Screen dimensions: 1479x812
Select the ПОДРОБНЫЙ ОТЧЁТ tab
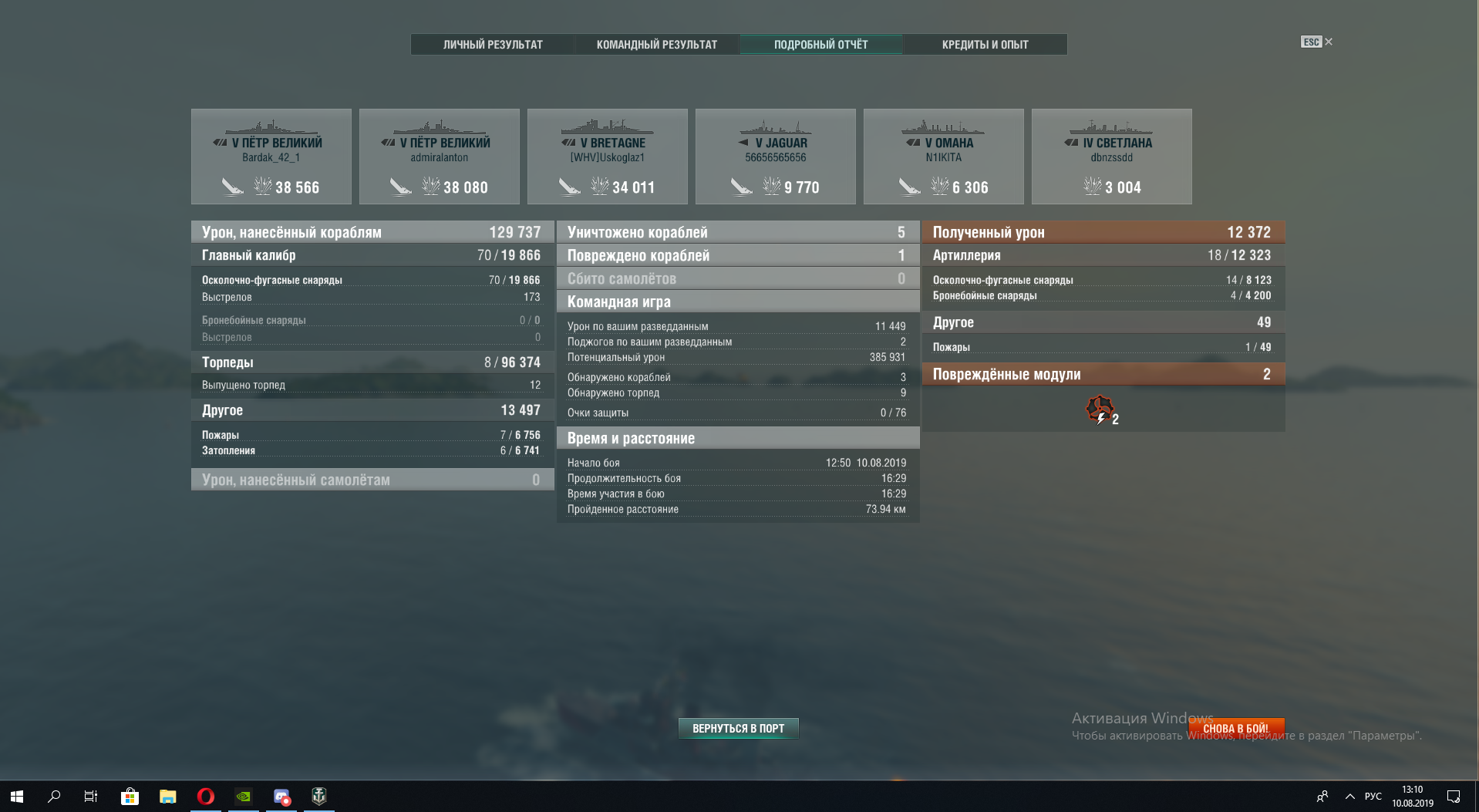click(x=821, y=45)
